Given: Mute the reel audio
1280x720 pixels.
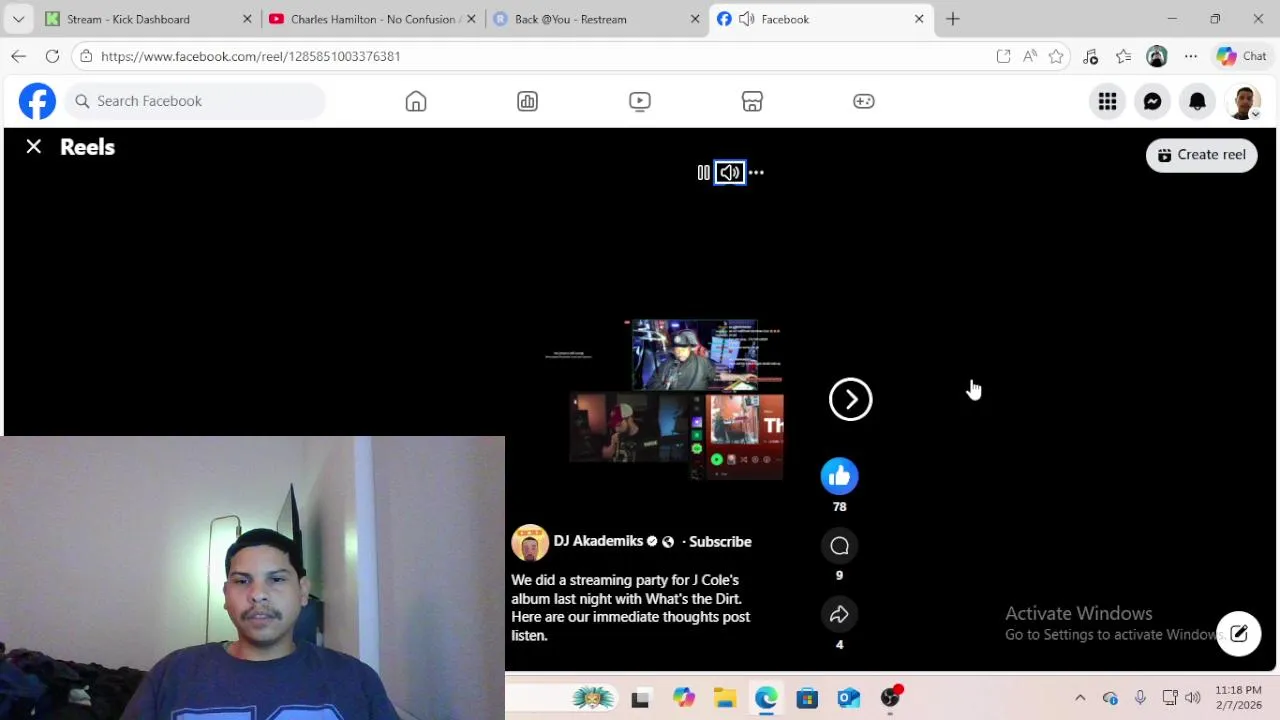Looking at the screenshot, I should [x=730, y=173].
